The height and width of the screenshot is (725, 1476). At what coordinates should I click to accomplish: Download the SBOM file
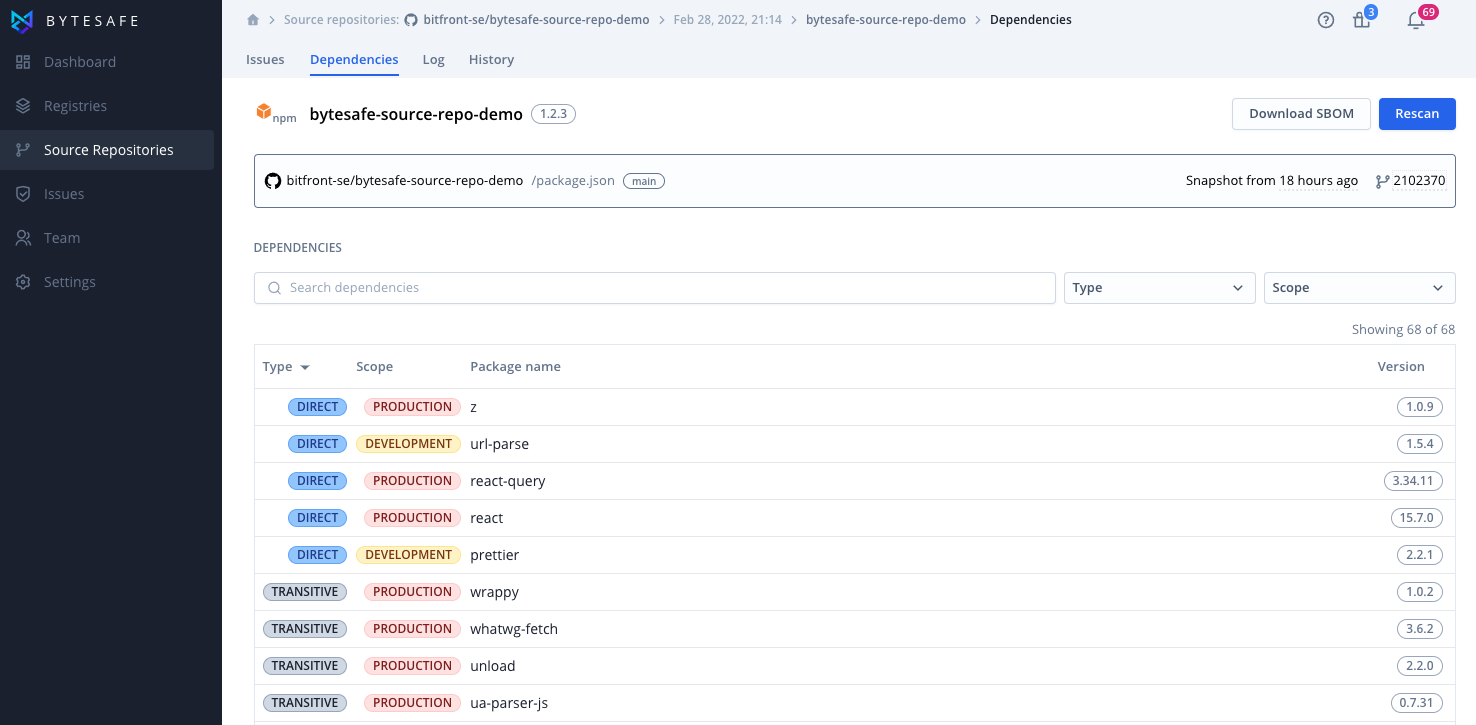[1301, 113]
